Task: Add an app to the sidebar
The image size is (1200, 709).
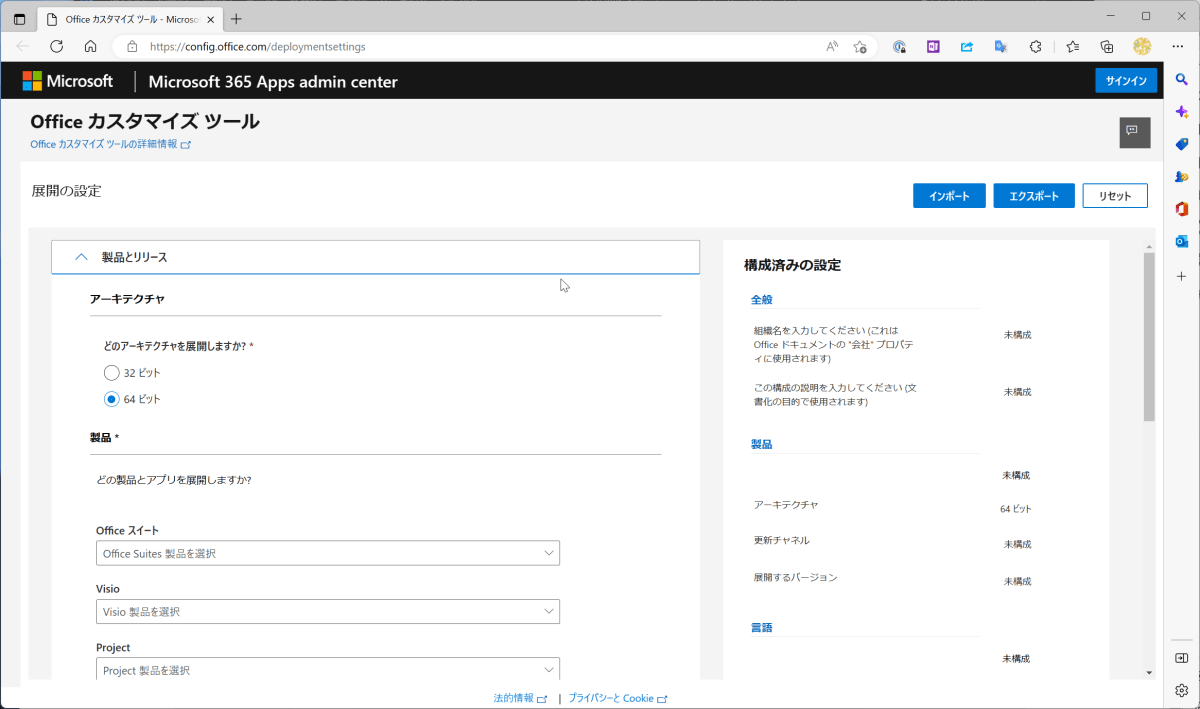Action: (x=1181, y=275)
